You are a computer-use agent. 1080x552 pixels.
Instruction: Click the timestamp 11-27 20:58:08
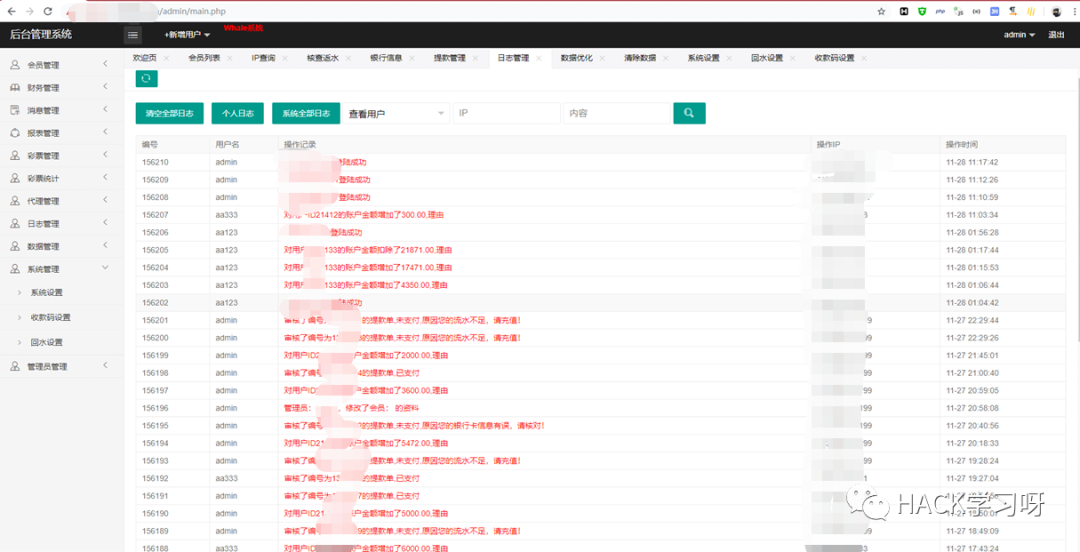point(973,408)
